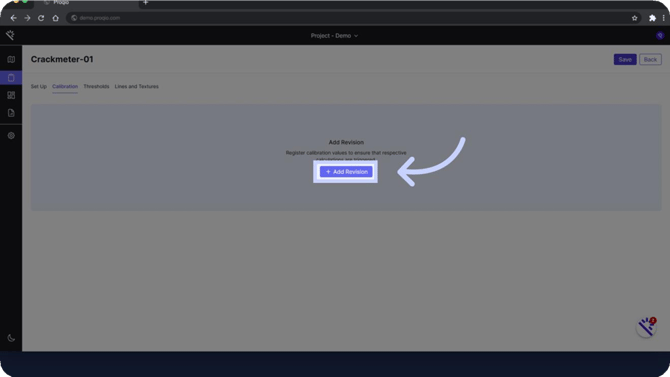Expand the Project - Demo dropdown
The height and width of the screenshot is (377, 670).
pyautogui.click(x=334, y=35)
